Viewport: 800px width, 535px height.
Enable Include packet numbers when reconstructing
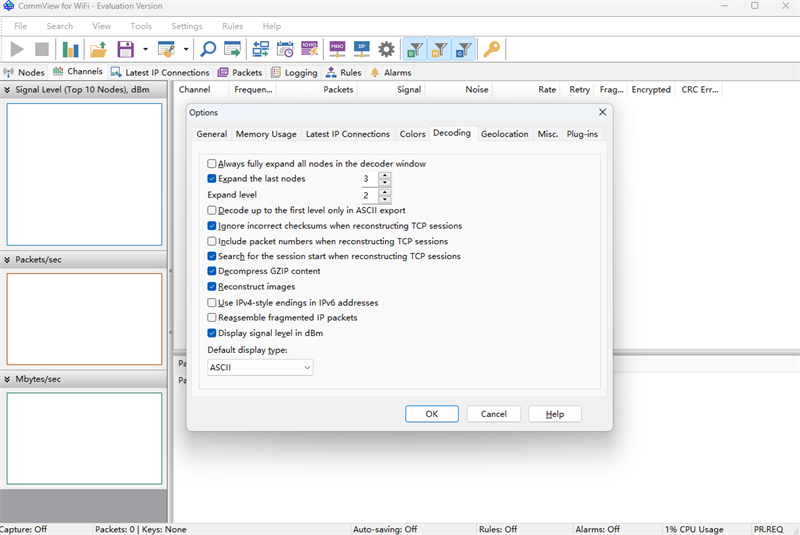(x=212, y=241)
